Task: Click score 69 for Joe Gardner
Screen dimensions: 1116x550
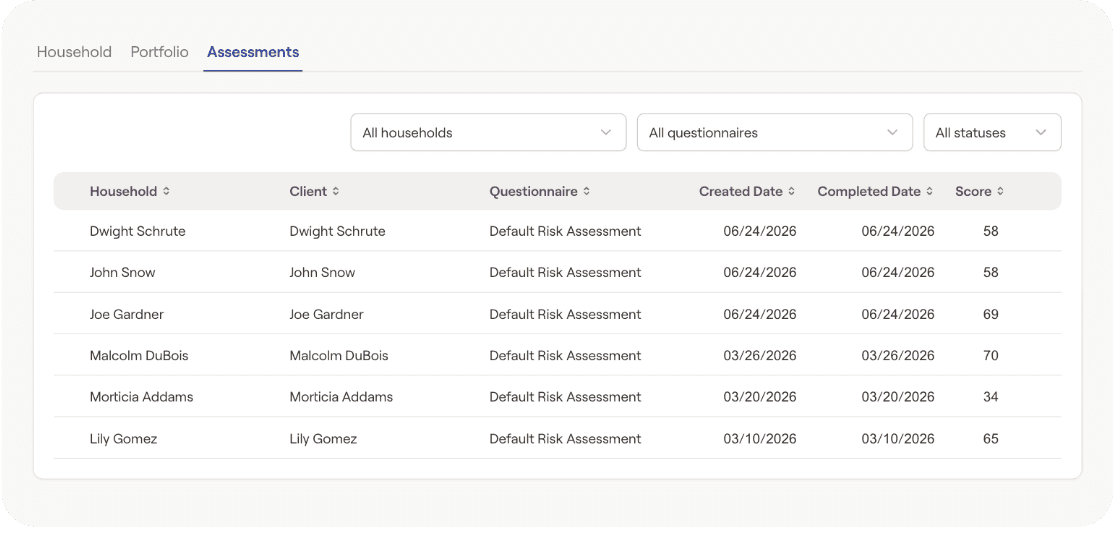Action: click(991, 314)
